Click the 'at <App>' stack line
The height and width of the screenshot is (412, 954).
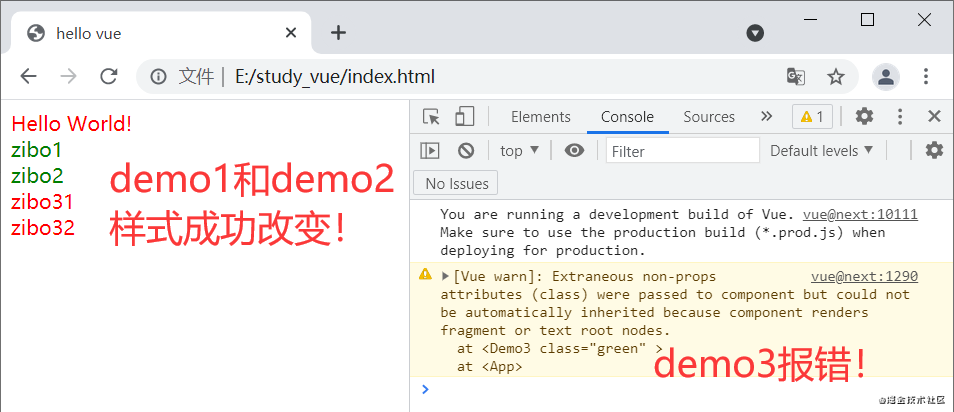click(489, 367)
